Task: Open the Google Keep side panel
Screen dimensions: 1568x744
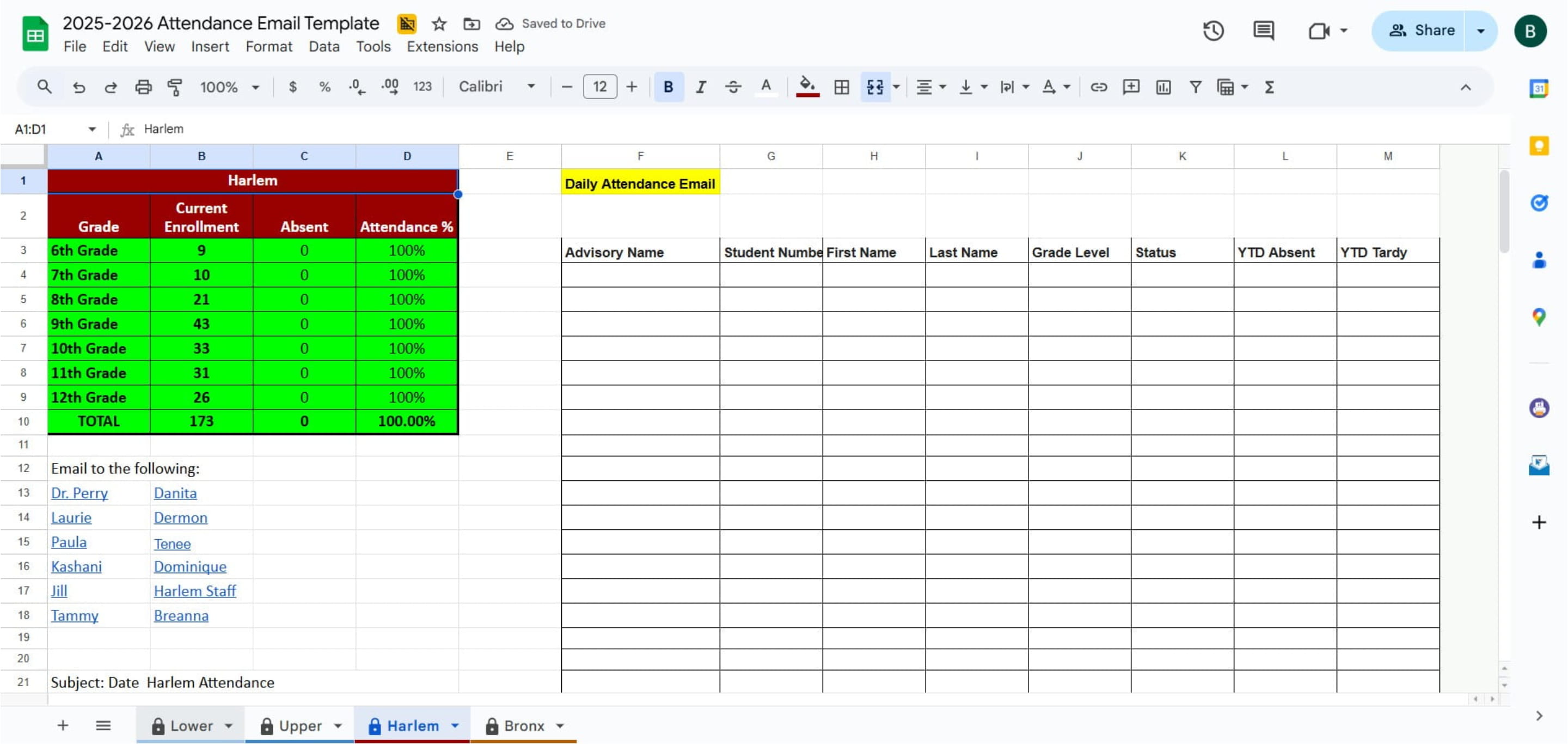Action: 1538,145
